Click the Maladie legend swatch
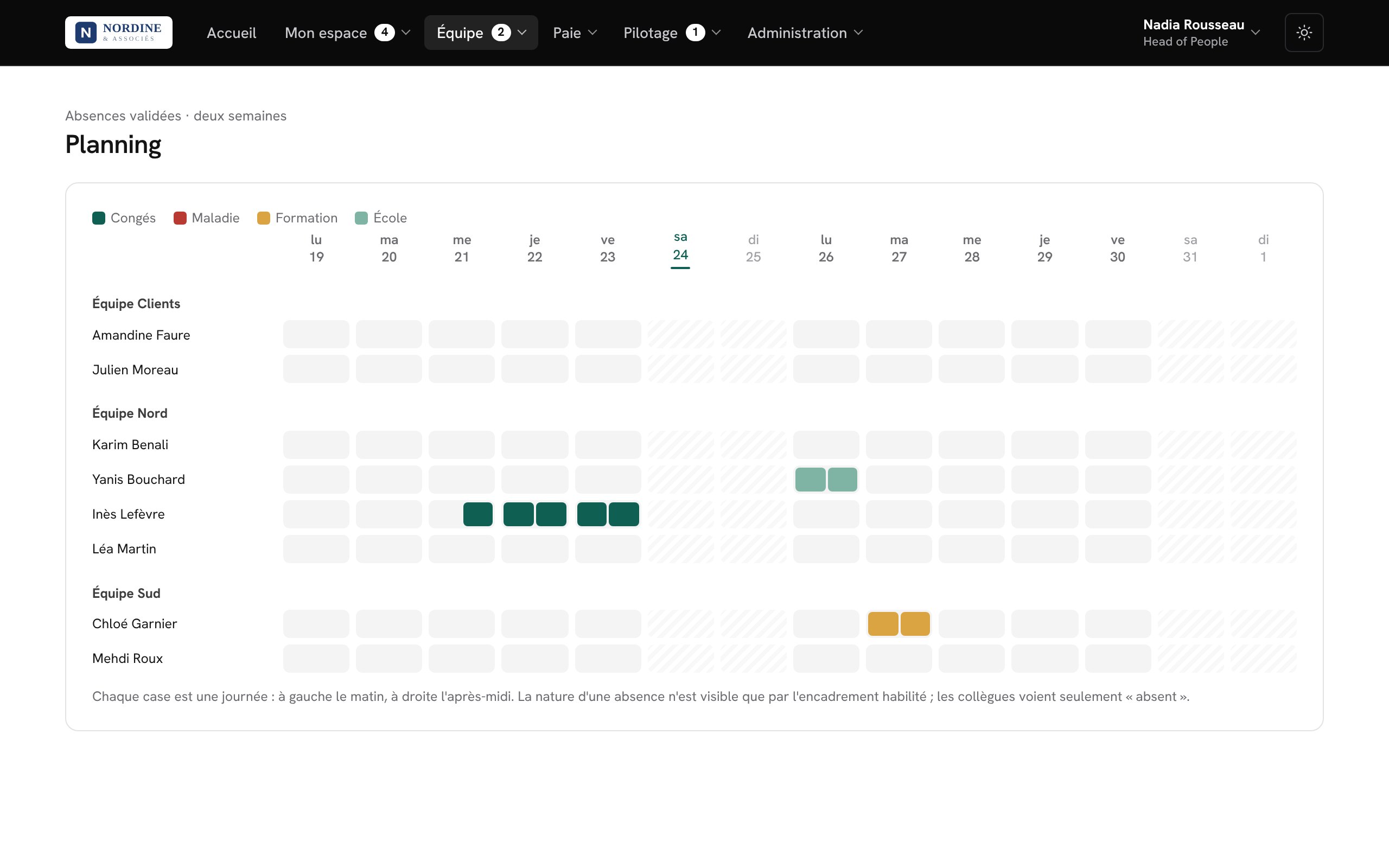The image size is (1389, 868). (180, 218)
